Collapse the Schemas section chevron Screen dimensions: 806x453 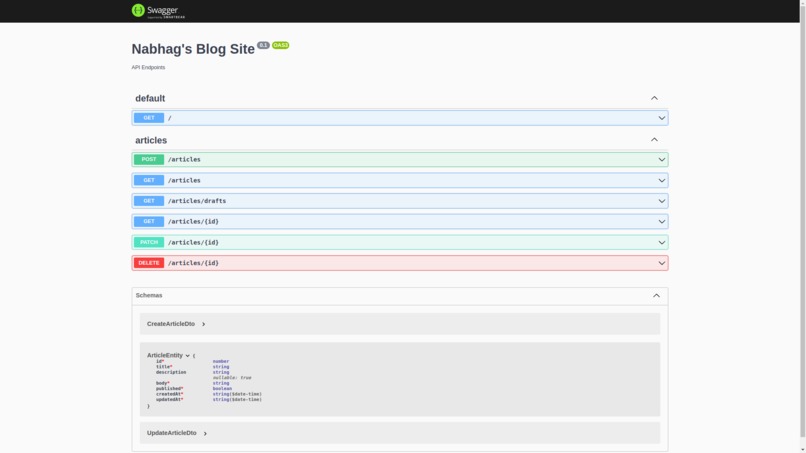(656, 296)
